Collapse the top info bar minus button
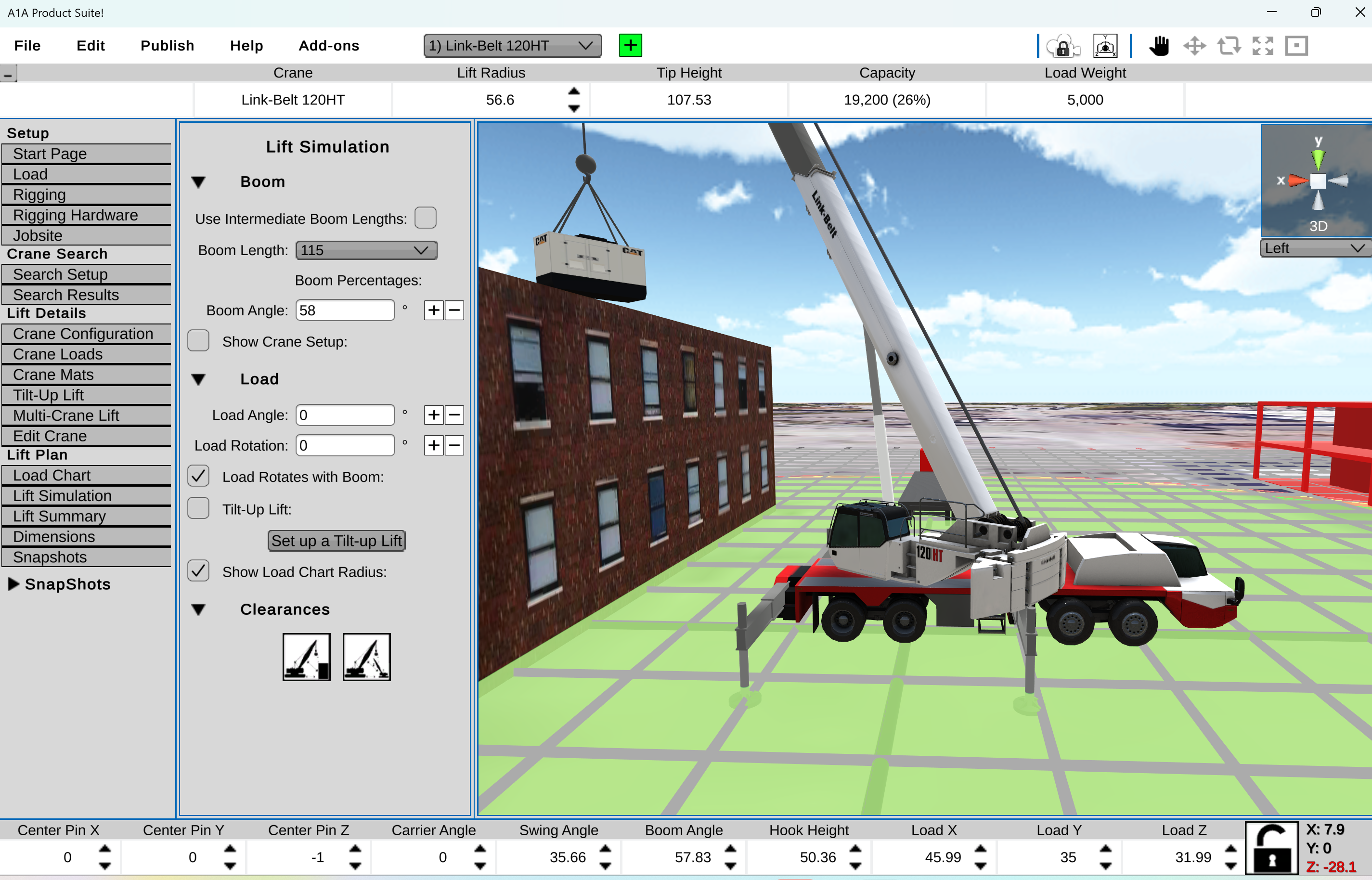The image size is (1372, 880). tap(9, 74)
